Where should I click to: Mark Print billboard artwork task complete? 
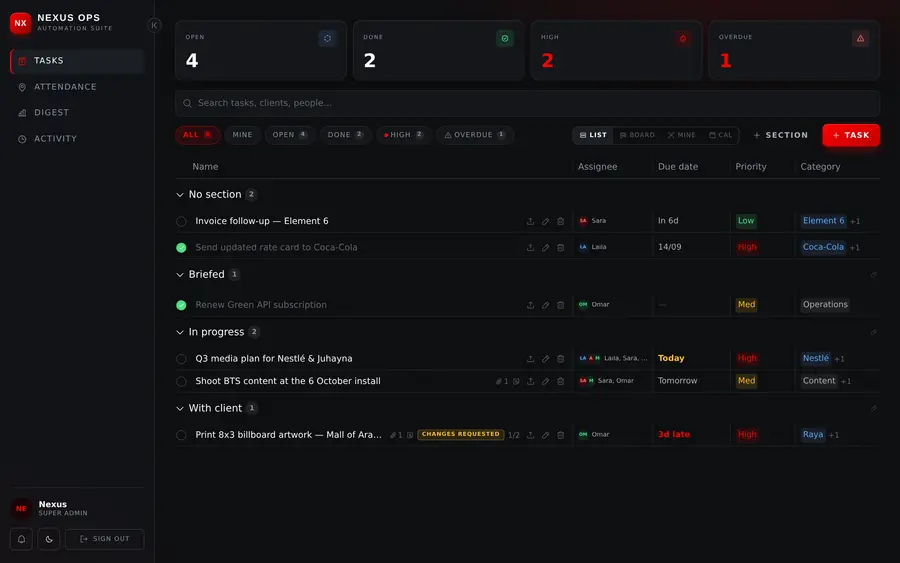point(181,435)
